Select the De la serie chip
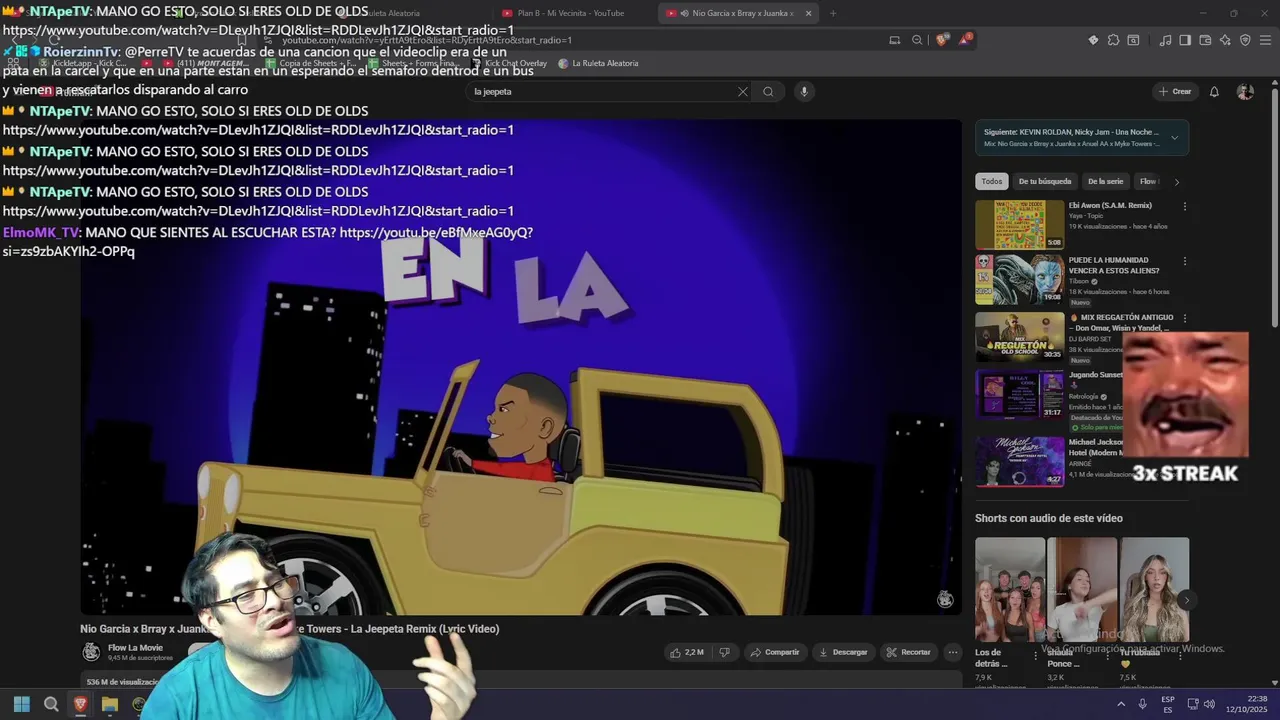Viewport: 1280px width, 720px height. coord(1105,181)
